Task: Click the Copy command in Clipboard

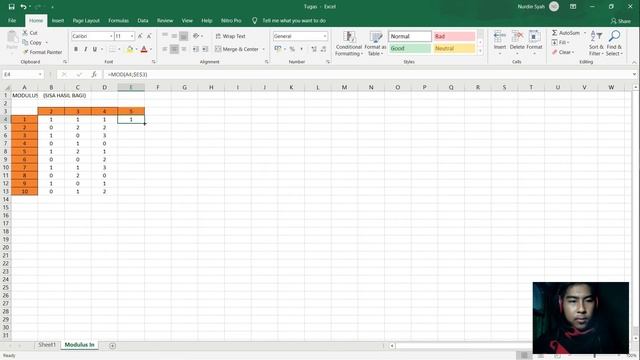Action: [33, 42]
